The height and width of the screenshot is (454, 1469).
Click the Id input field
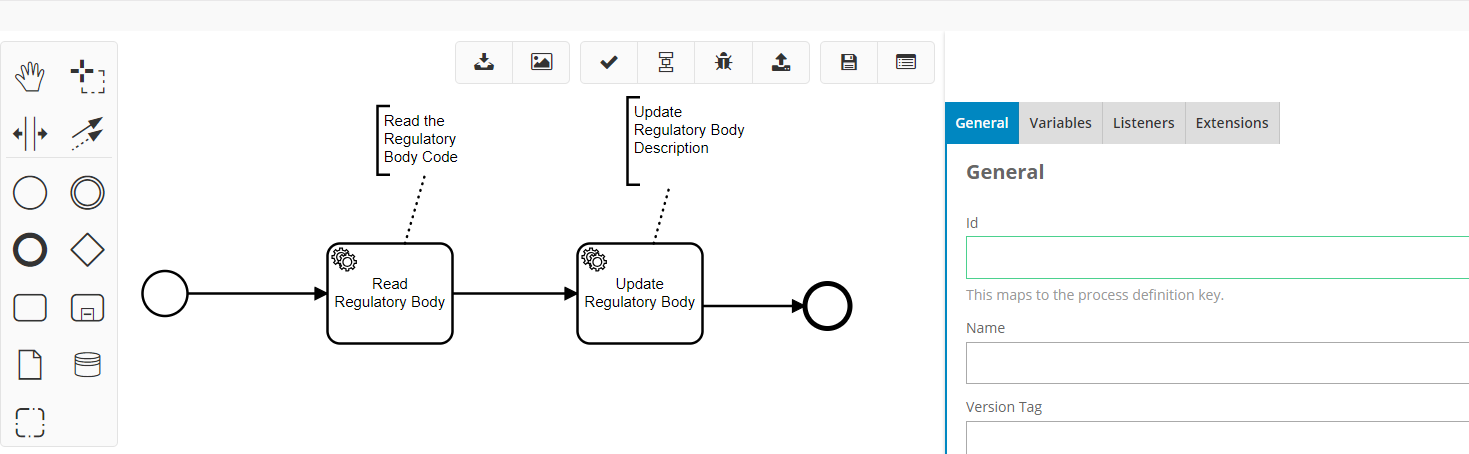(1216, 258)
